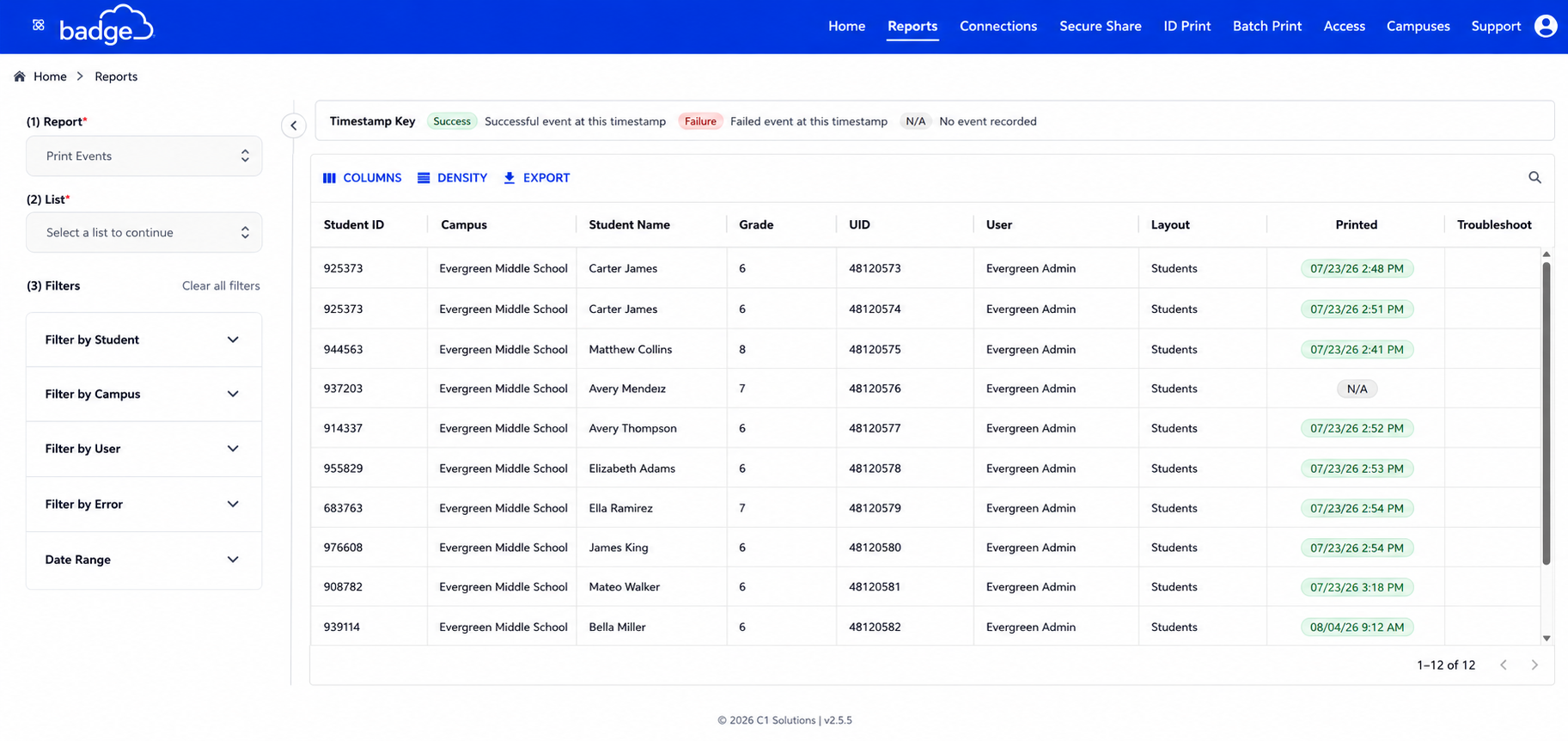Go to previous page arrow in pagination
This screenshot has width=1568, height=741.
point(1504,664)
